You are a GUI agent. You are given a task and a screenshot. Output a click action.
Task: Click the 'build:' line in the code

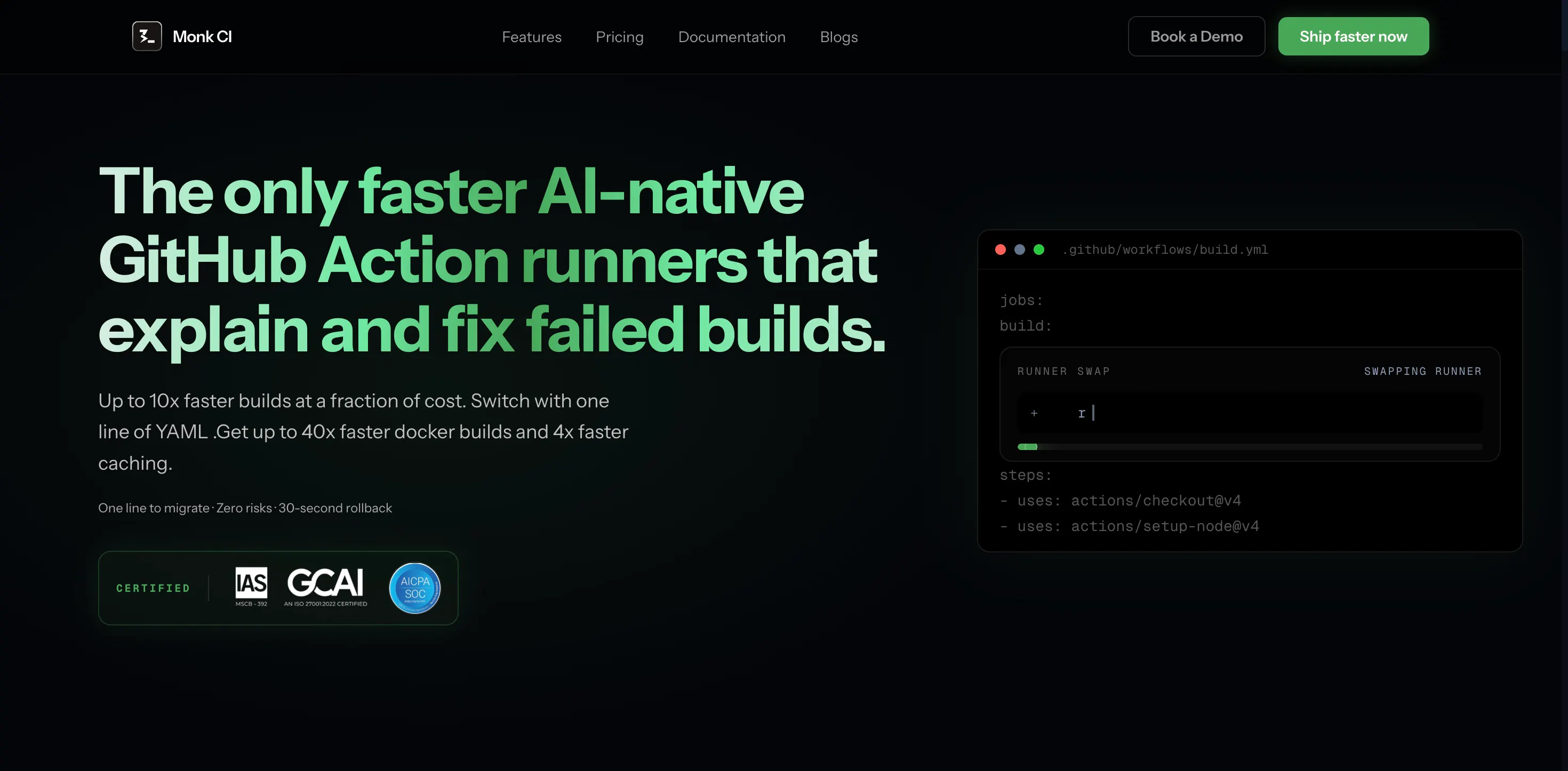click(1026, 326)
